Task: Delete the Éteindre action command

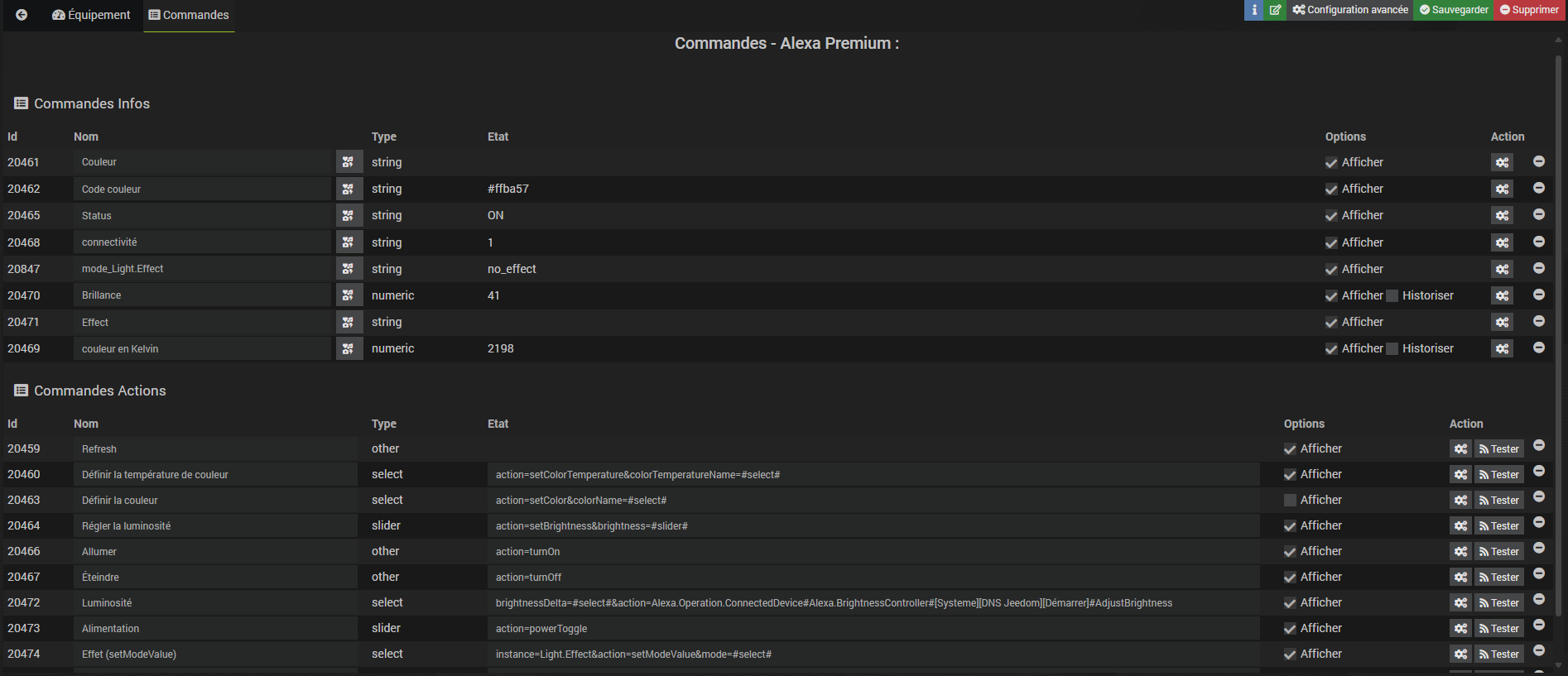Action: click(1539, 573)
